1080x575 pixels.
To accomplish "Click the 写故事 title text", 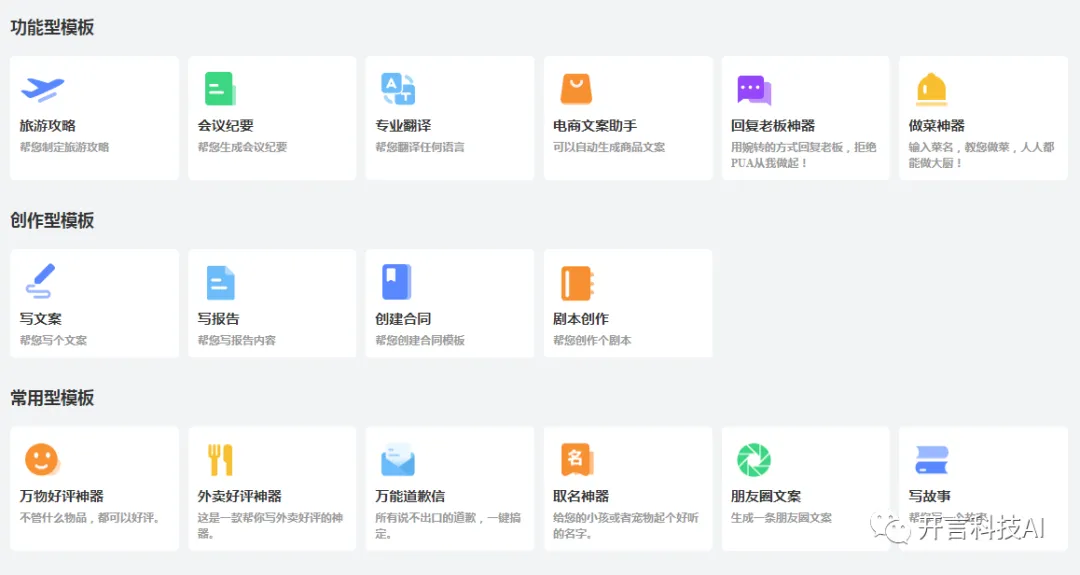I will 929,496.
